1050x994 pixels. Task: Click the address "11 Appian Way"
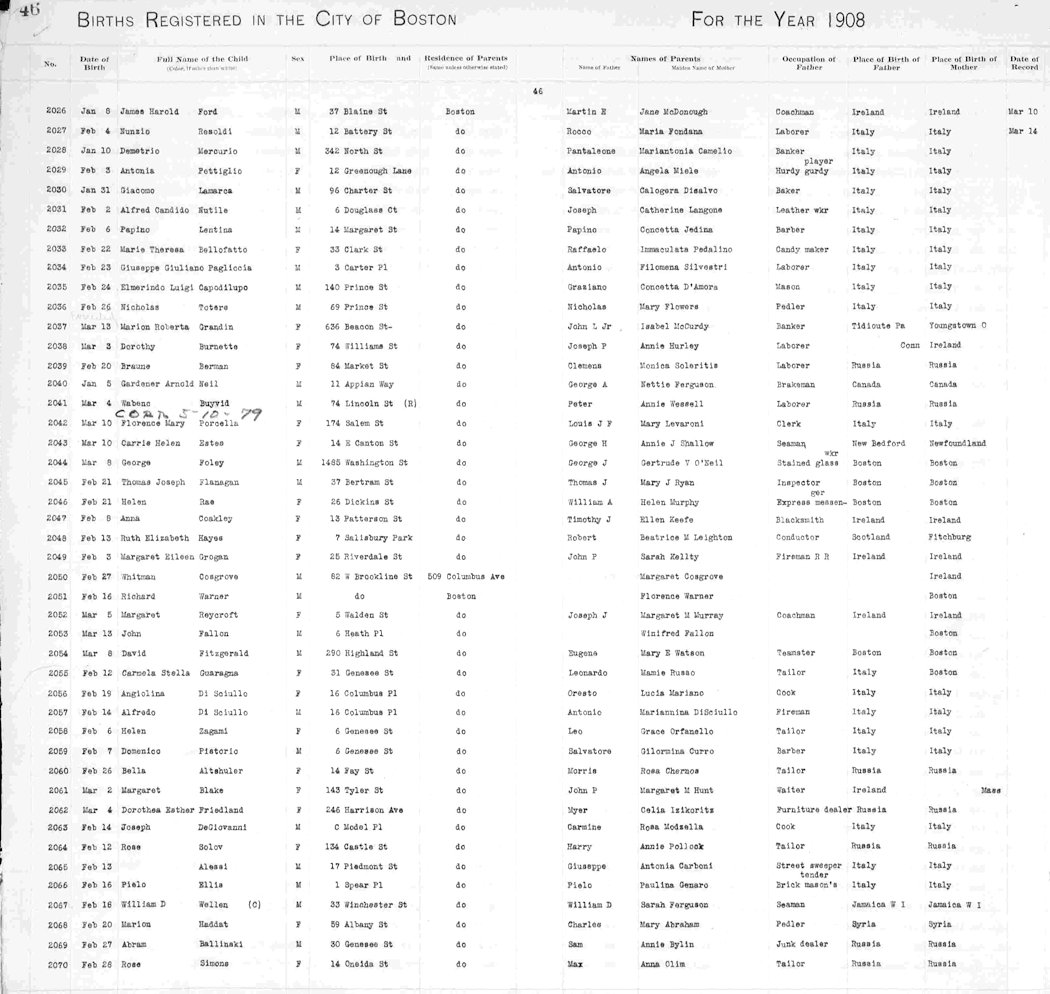[x=362, y=384]
